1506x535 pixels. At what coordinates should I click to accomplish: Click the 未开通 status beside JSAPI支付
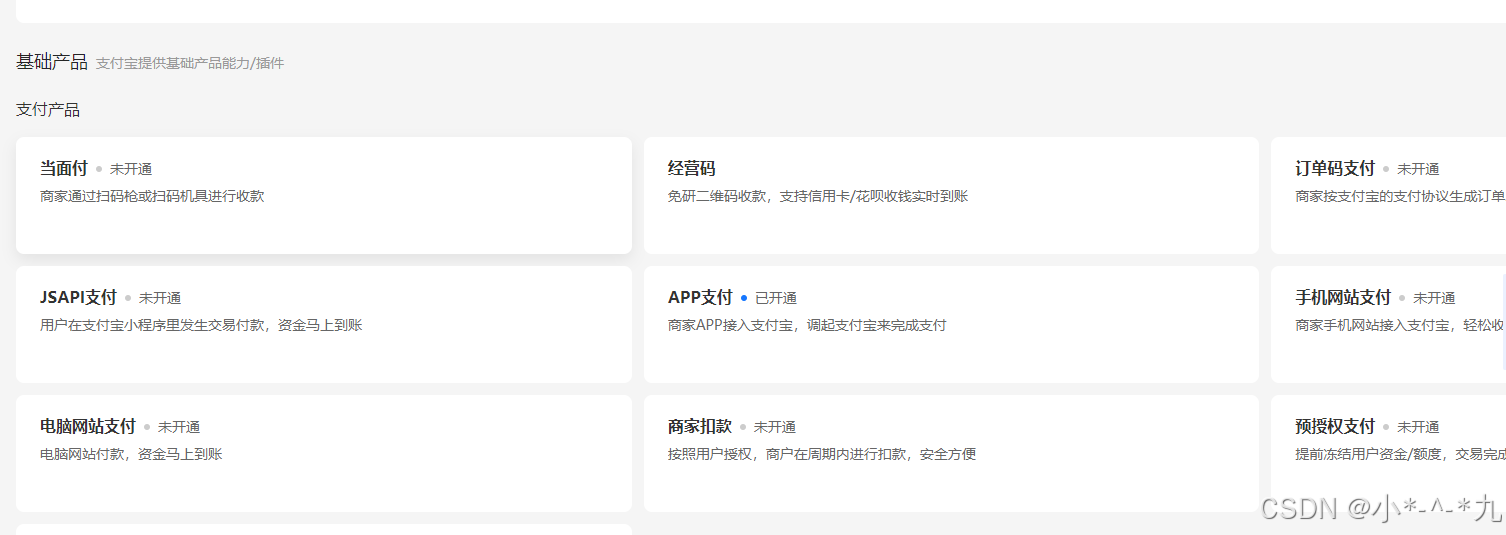pos(160,298)
